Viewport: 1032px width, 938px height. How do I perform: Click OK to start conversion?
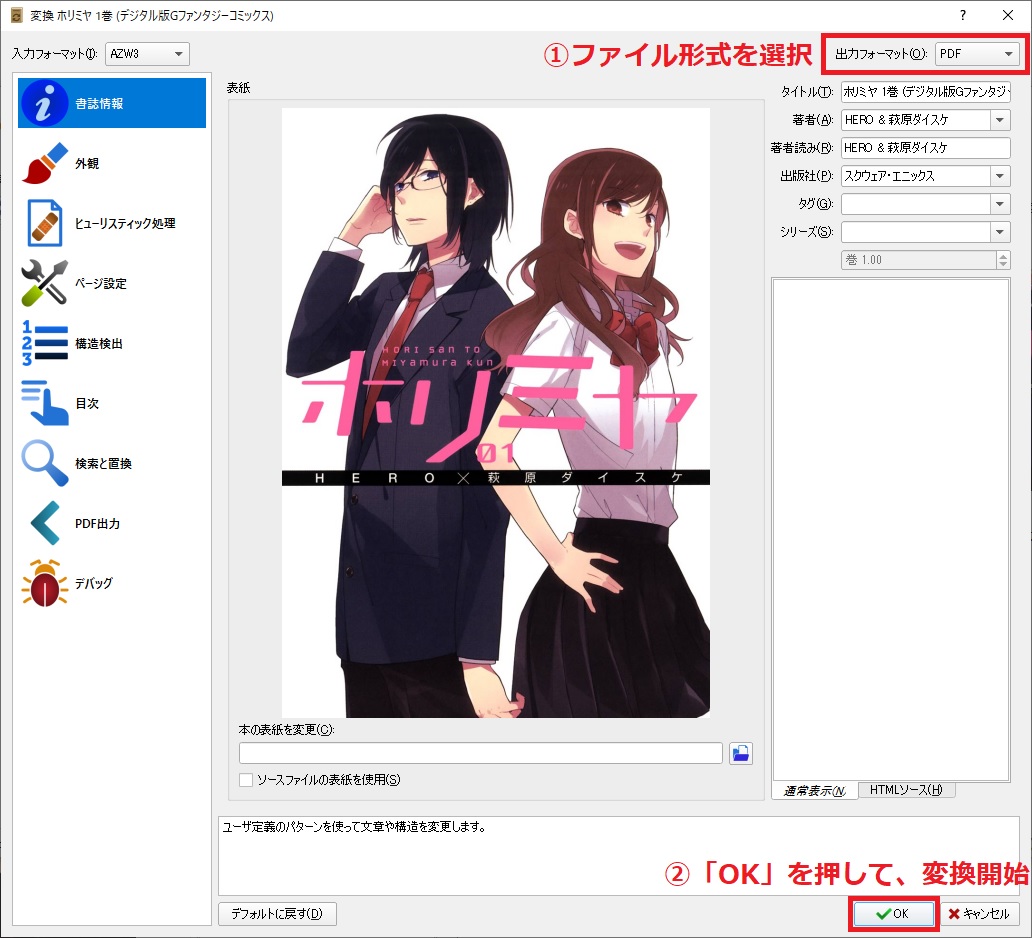pyautogui.click(x=894, y=914)
